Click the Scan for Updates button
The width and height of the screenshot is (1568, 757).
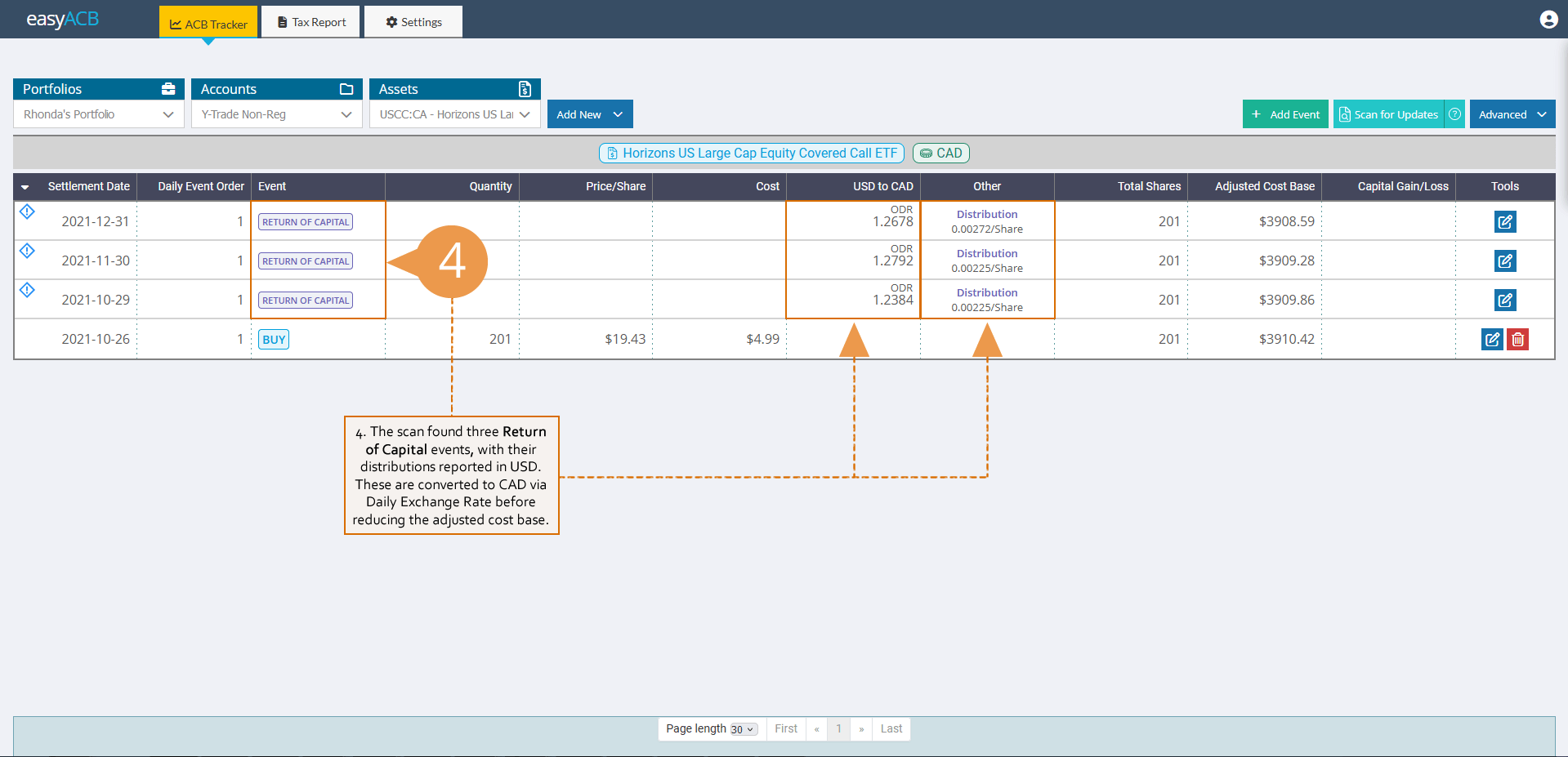pyautogui.click(x=1388, y=114)
